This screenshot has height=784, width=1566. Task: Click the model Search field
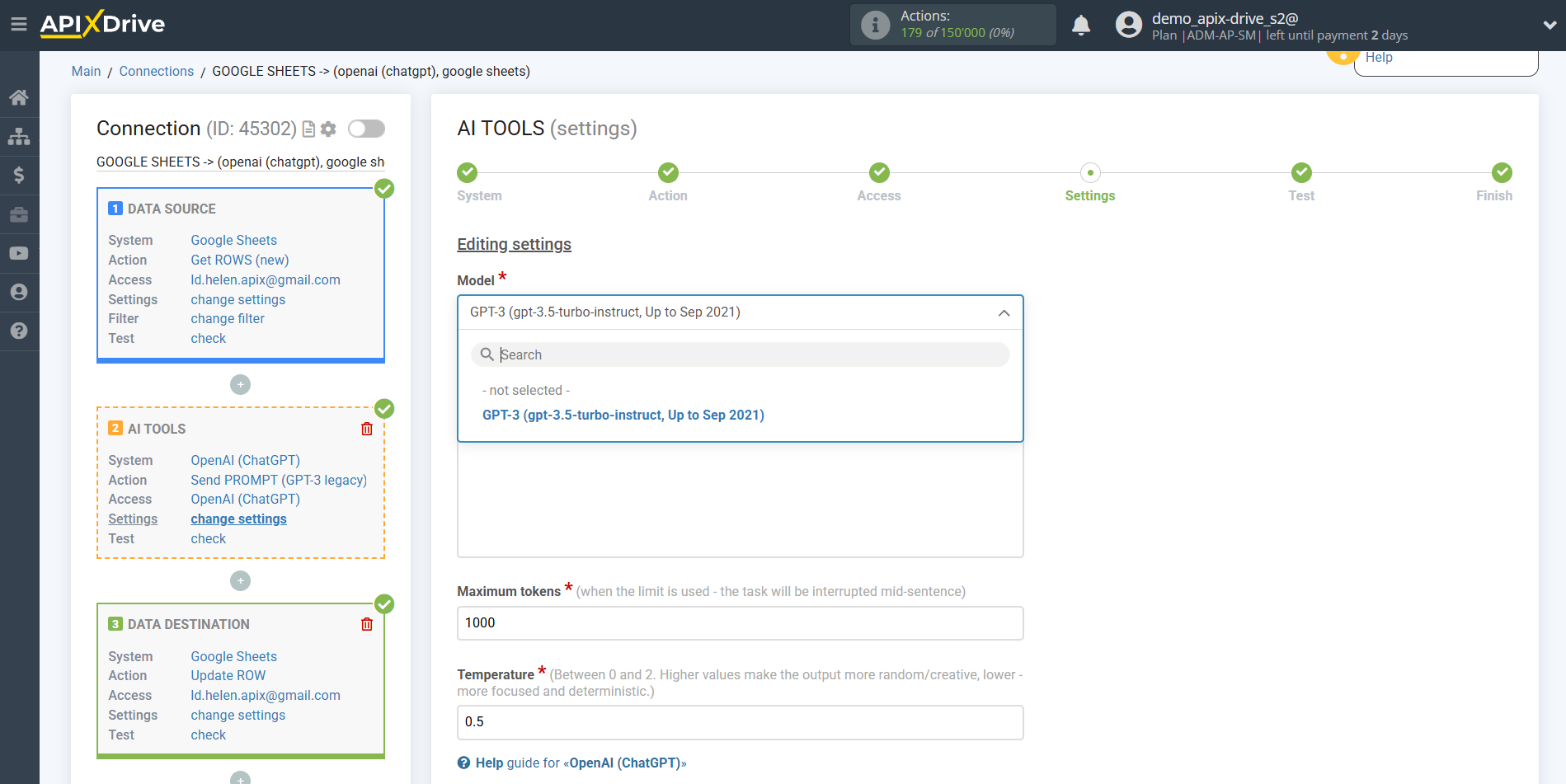tap(740, 354)
